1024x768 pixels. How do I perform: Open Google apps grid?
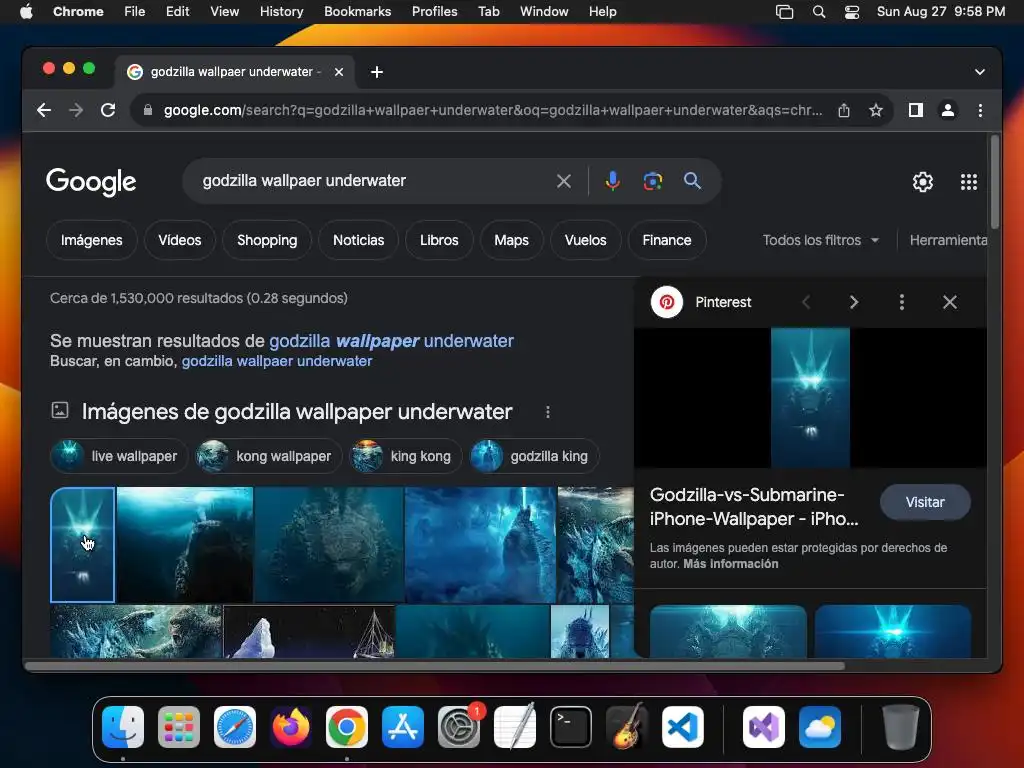pos(968,182)
